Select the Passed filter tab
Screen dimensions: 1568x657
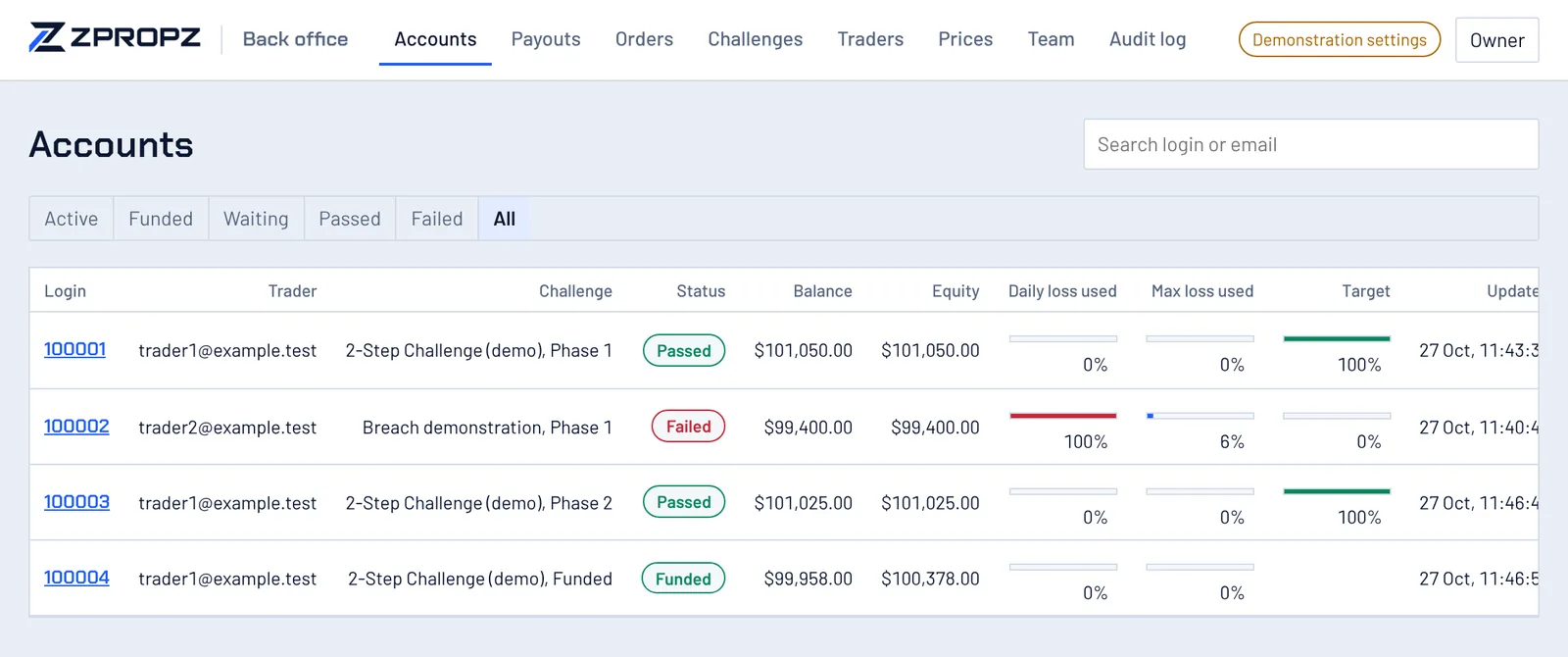(x=350, y=219)
